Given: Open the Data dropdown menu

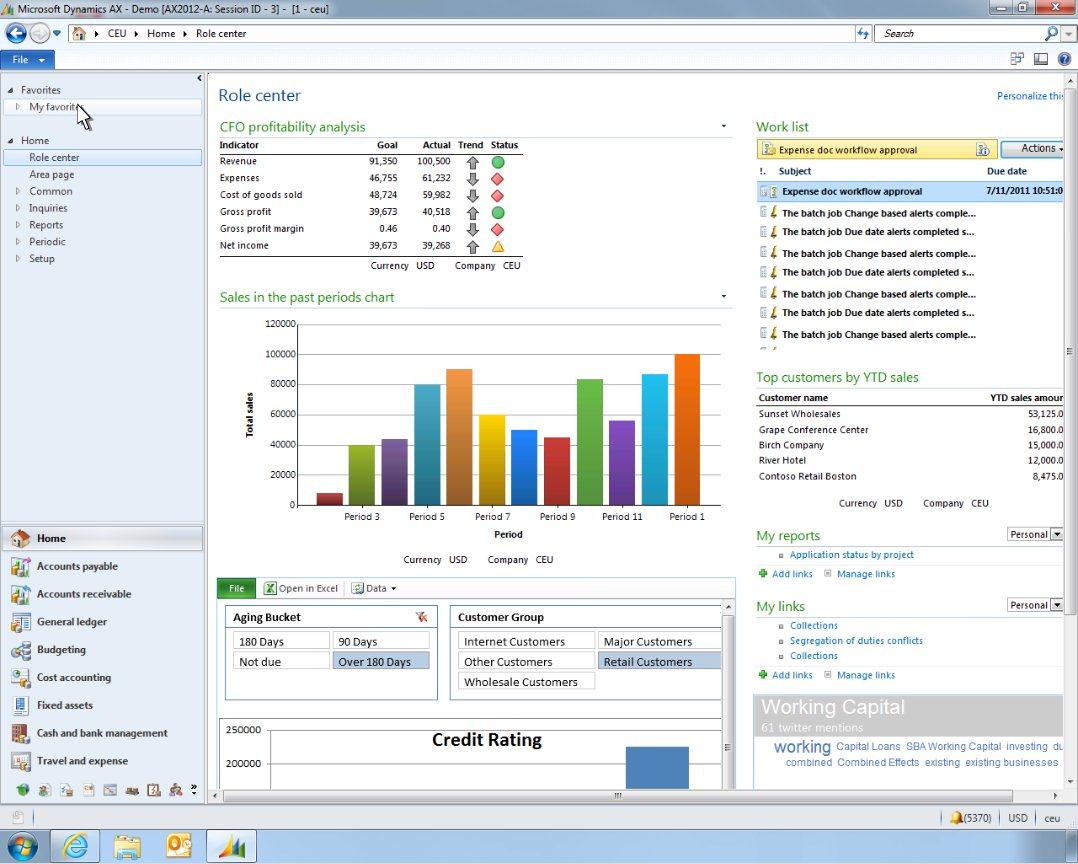Looking at the screenshot, I should pos(374,588).
